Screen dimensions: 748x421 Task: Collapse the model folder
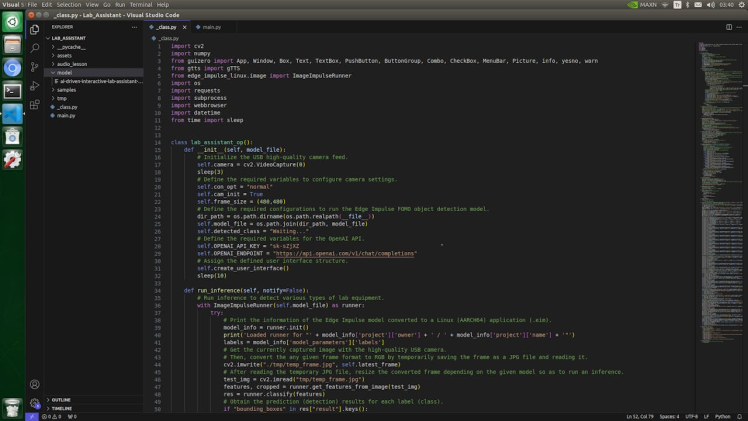click(x=63, y=72)
